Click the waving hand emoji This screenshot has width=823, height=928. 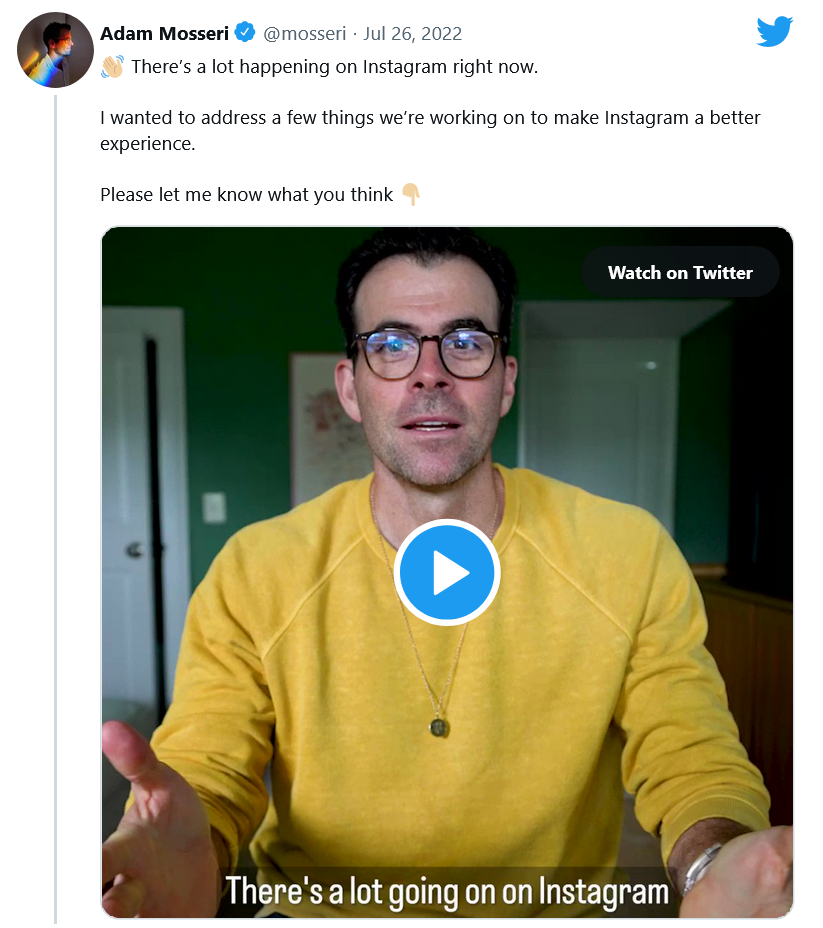(x=112, y=67)
